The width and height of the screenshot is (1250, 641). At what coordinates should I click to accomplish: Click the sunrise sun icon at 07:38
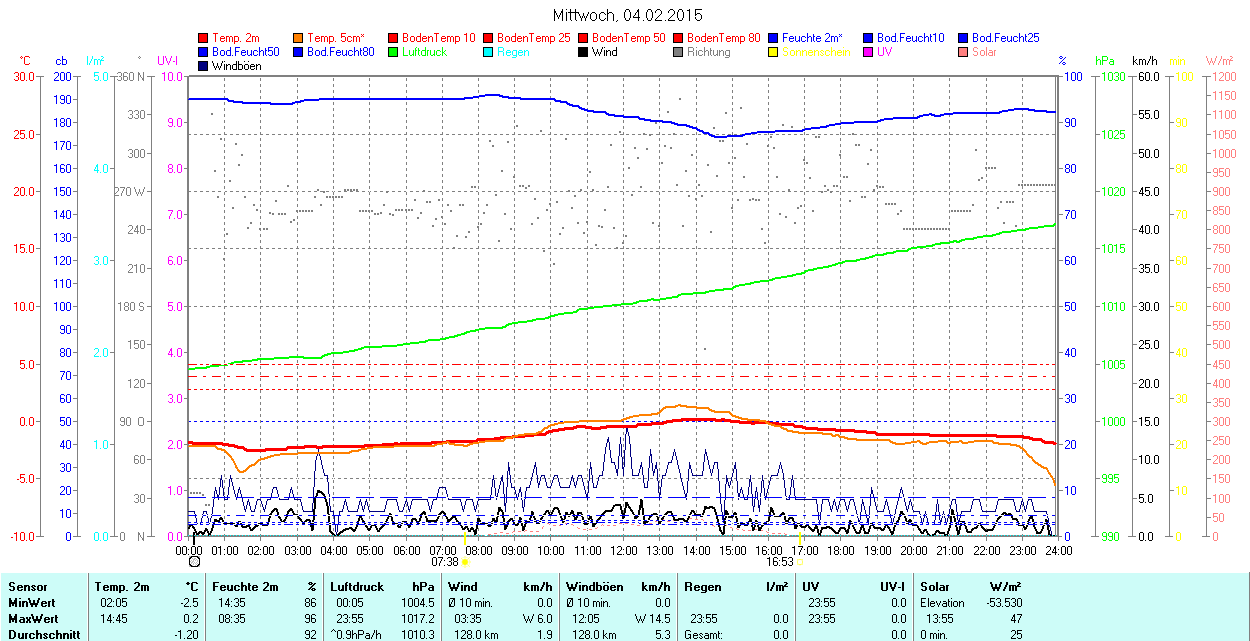pos(466,562)
